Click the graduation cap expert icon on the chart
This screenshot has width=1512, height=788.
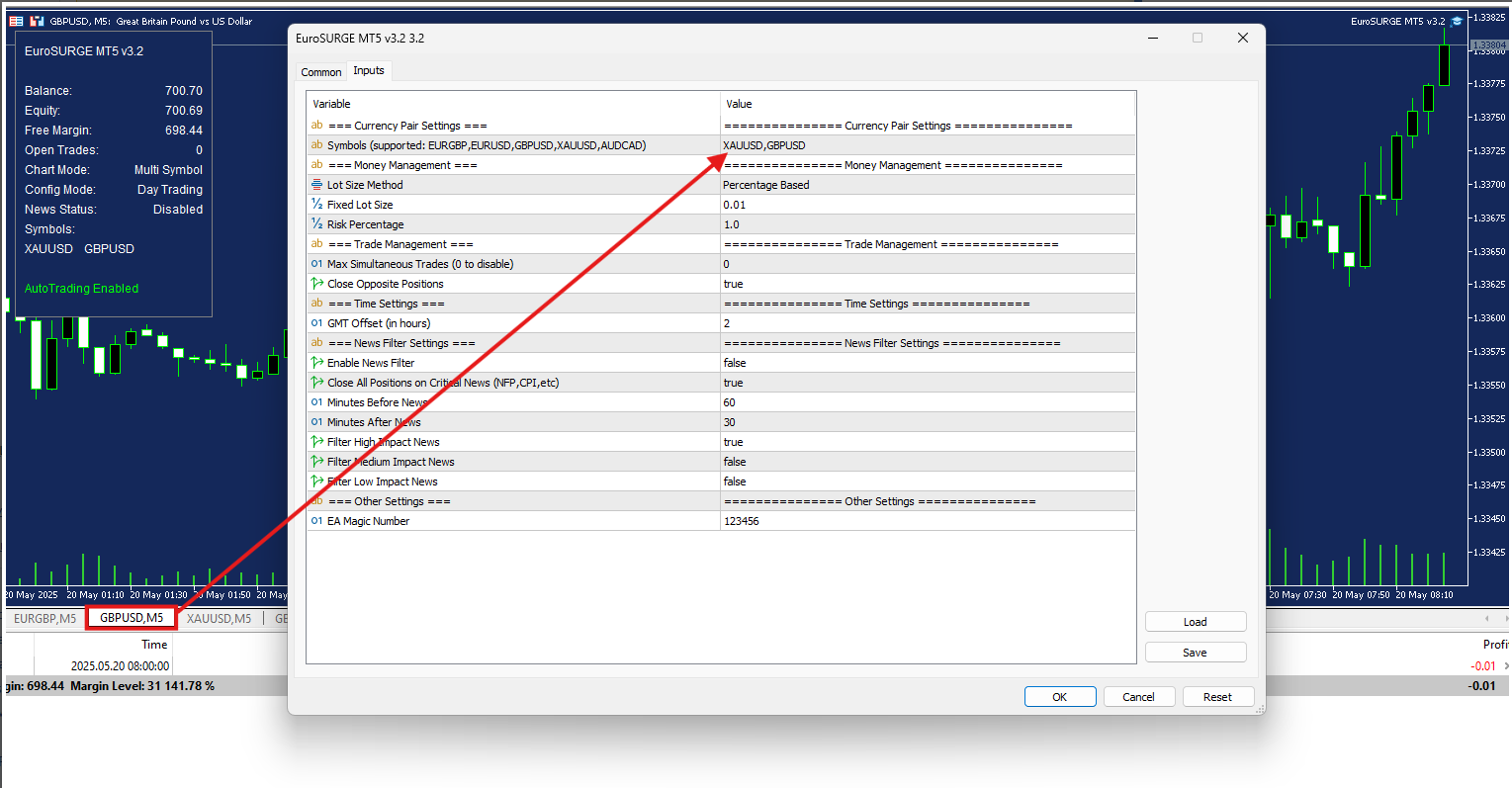coord(1457,21)
